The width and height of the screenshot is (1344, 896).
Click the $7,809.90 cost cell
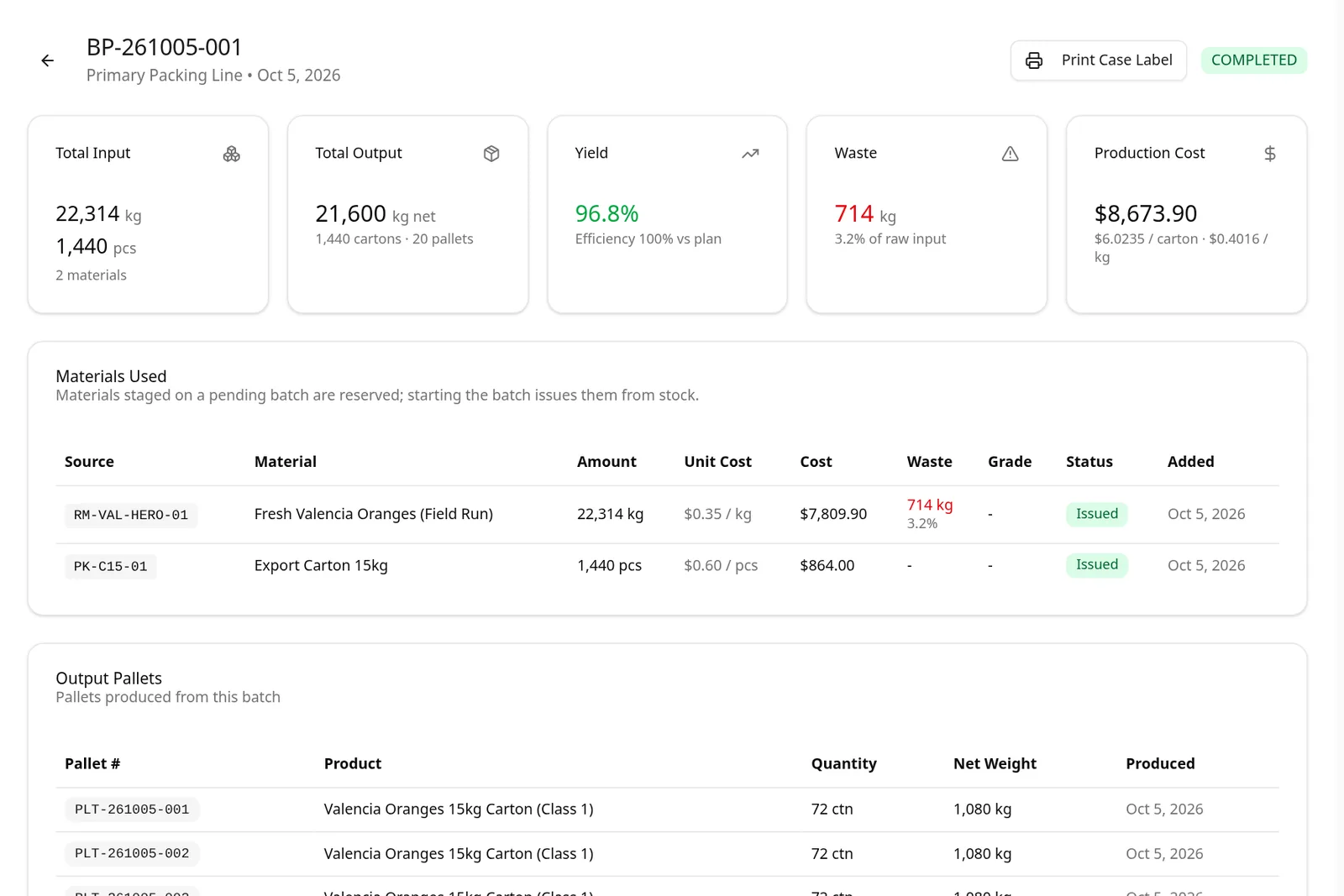click(833, 514)
